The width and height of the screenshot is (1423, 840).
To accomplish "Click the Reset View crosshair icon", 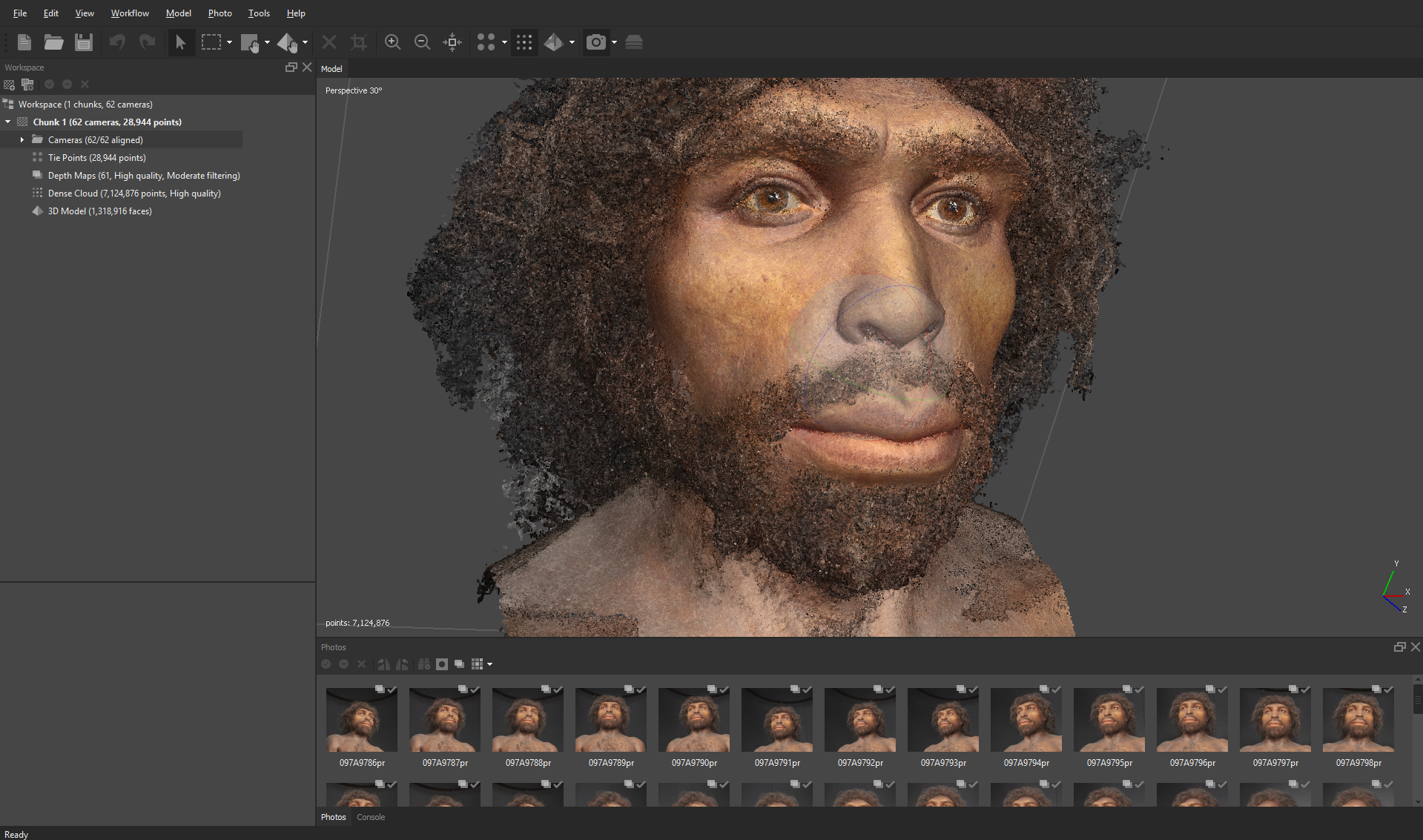I will 452,42.
